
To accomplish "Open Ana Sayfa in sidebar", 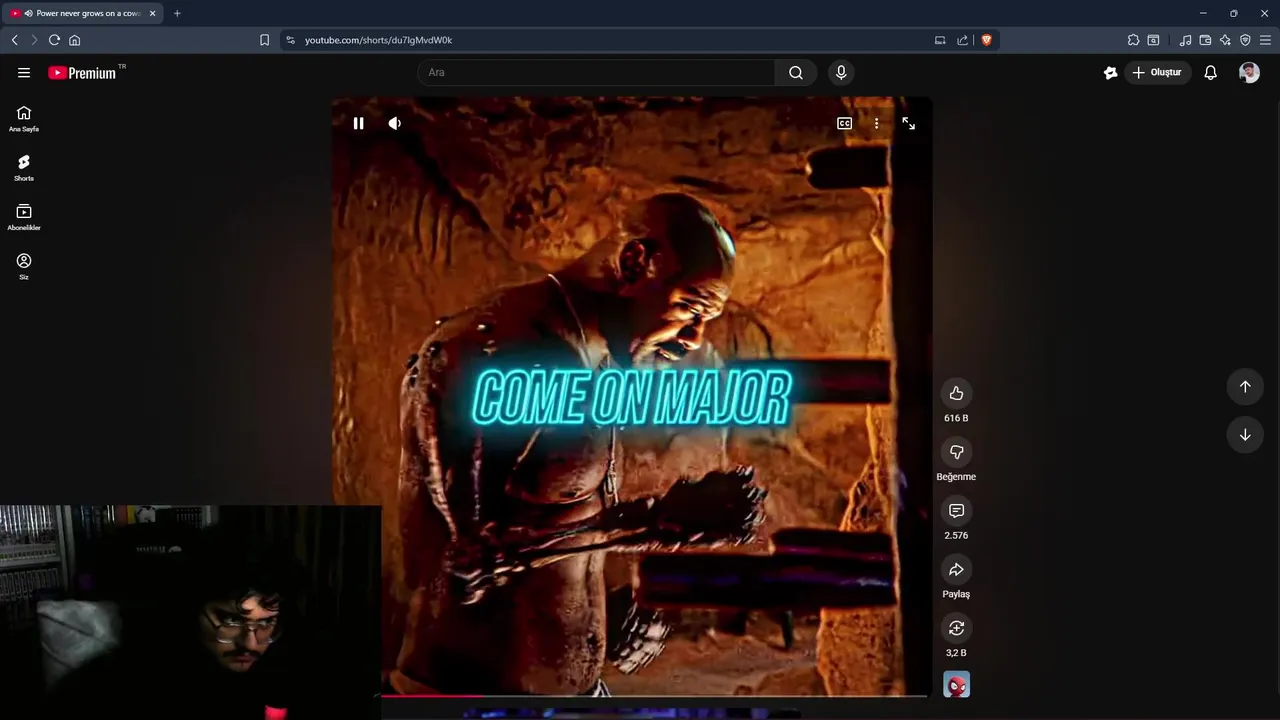I will (x=24, y=118).
